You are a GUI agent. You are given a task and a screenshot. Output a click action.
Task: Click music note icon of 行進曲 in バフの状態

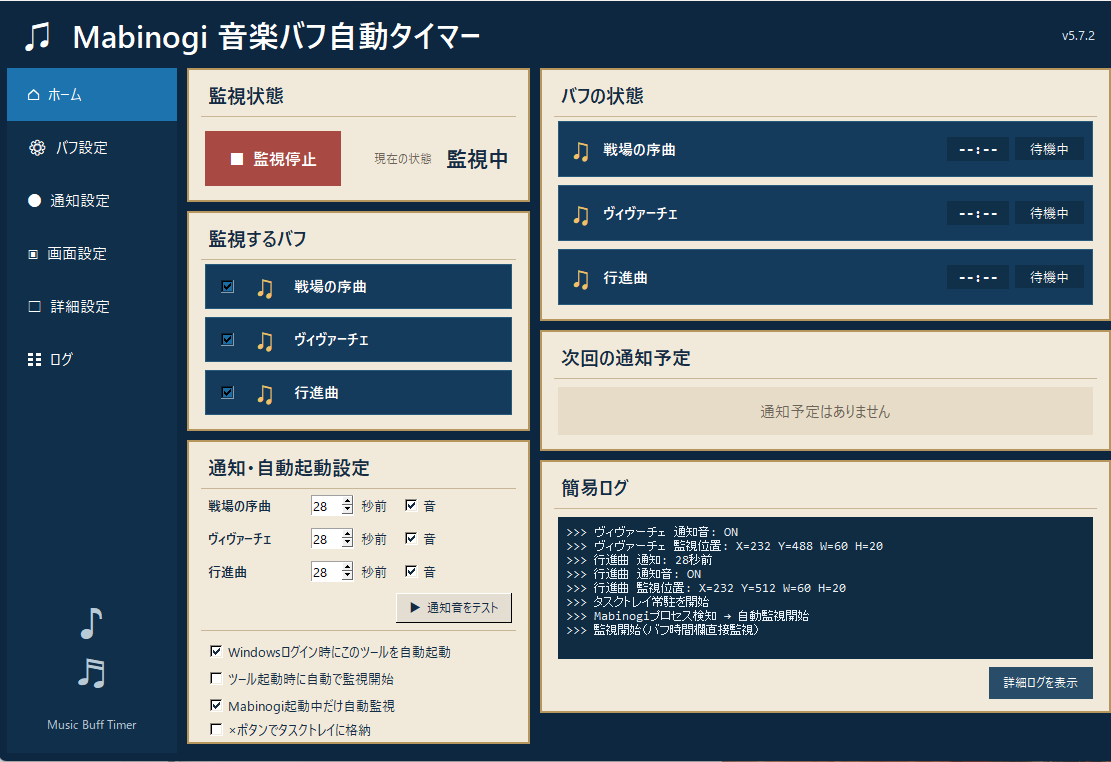coord(581,279)
